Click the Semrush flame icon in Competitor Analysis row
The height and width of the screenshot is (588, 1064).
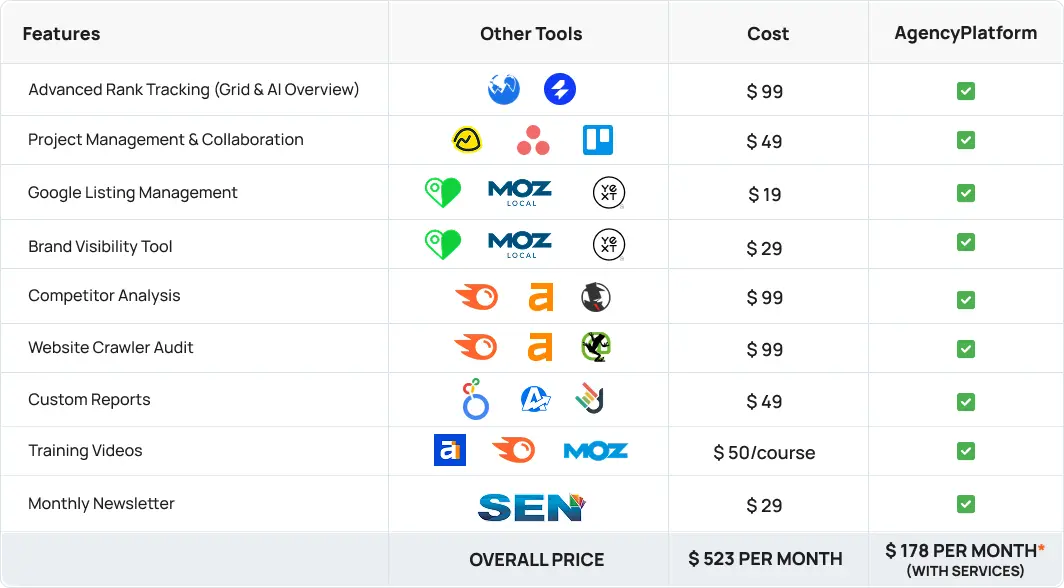click(476, 297)
